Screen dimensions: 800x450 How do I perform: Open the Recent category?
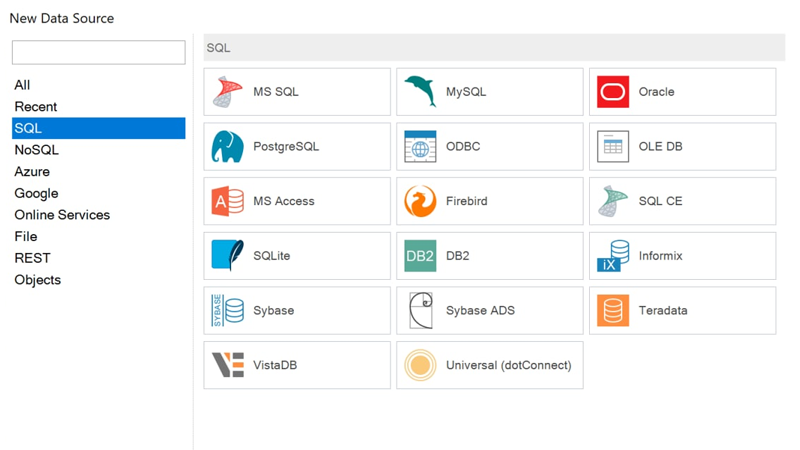[98, 107]
